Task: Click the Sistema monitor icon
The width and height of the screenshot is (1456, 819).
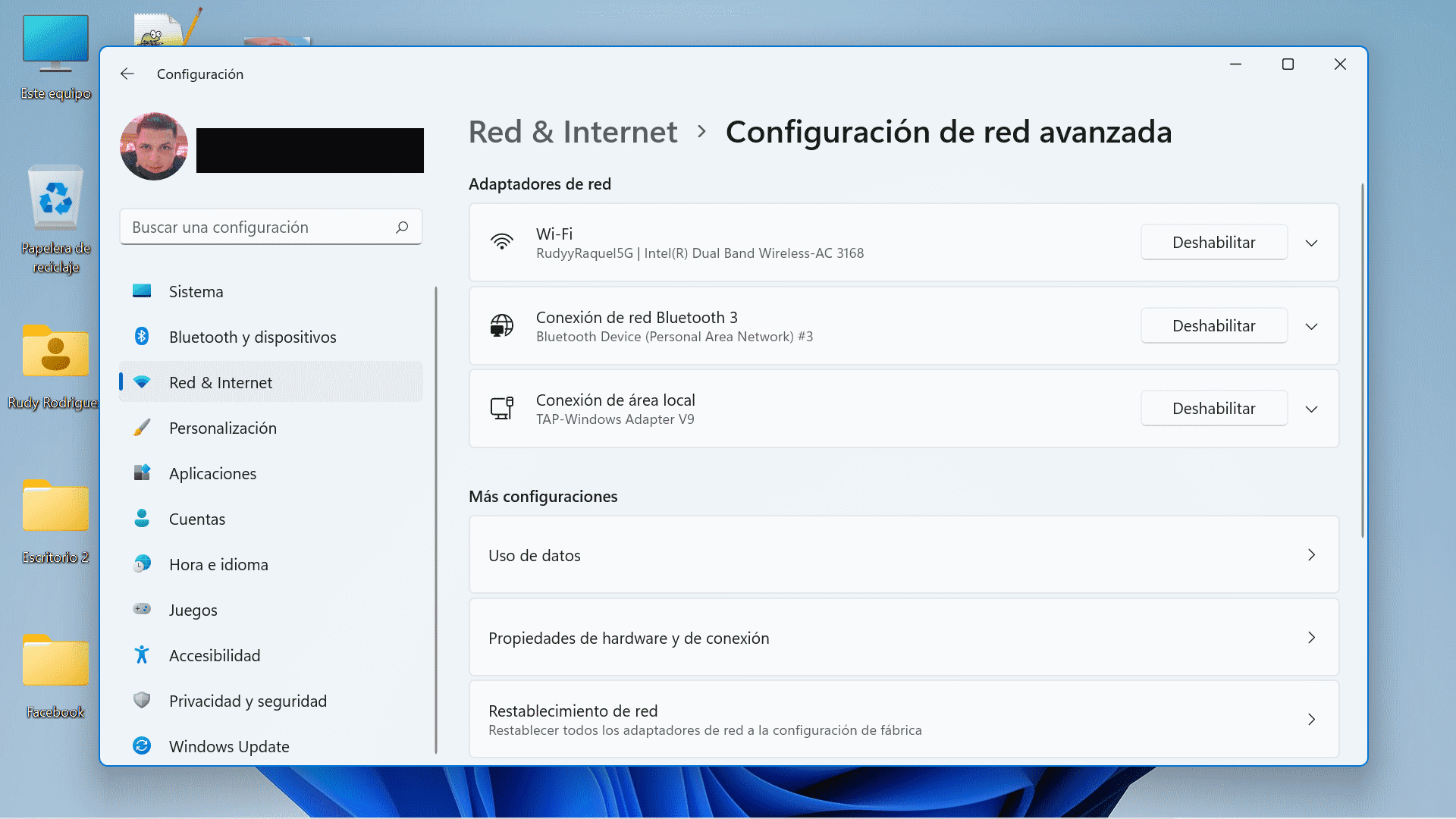Action: (x=142, y=290)
